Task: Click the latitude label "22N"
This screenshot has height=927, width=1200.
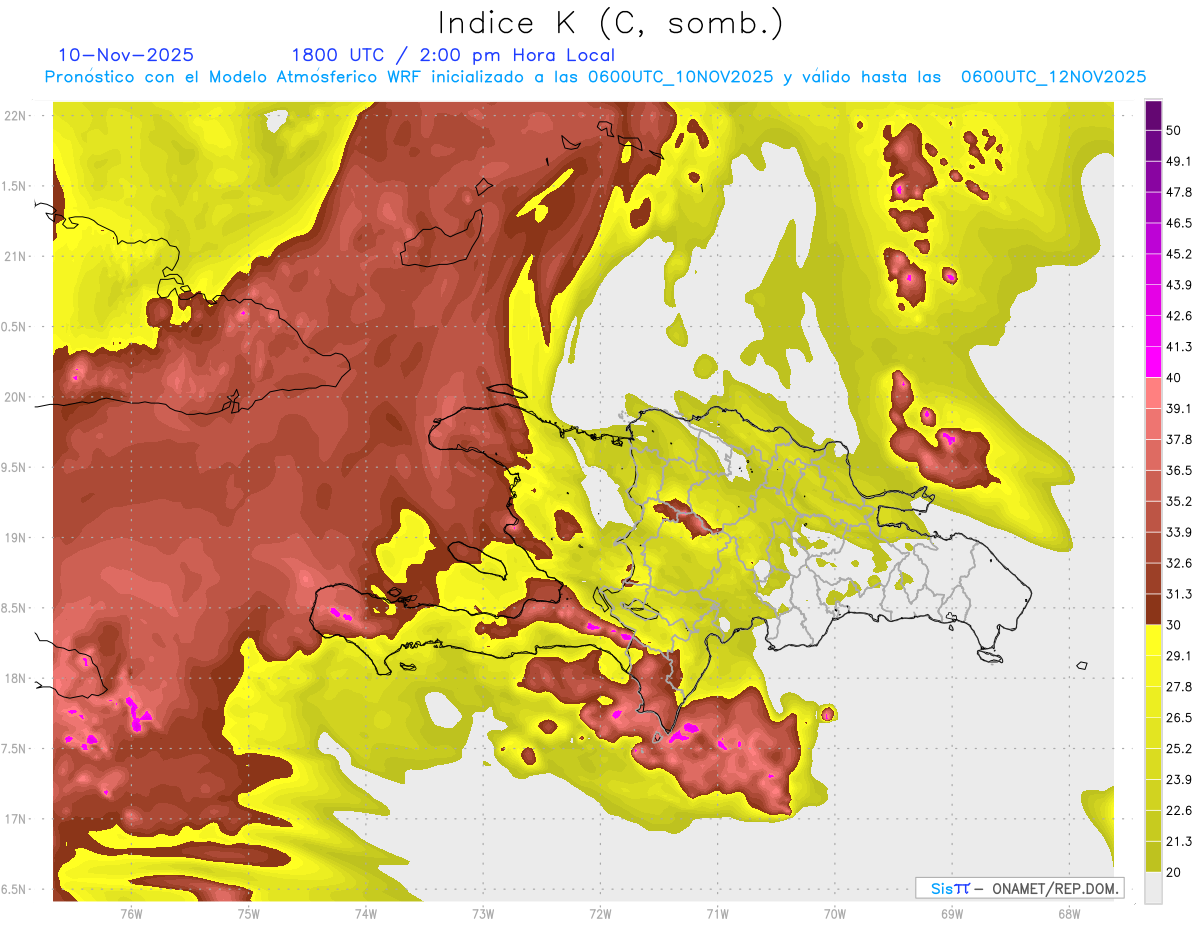Action: click(16, 115)
